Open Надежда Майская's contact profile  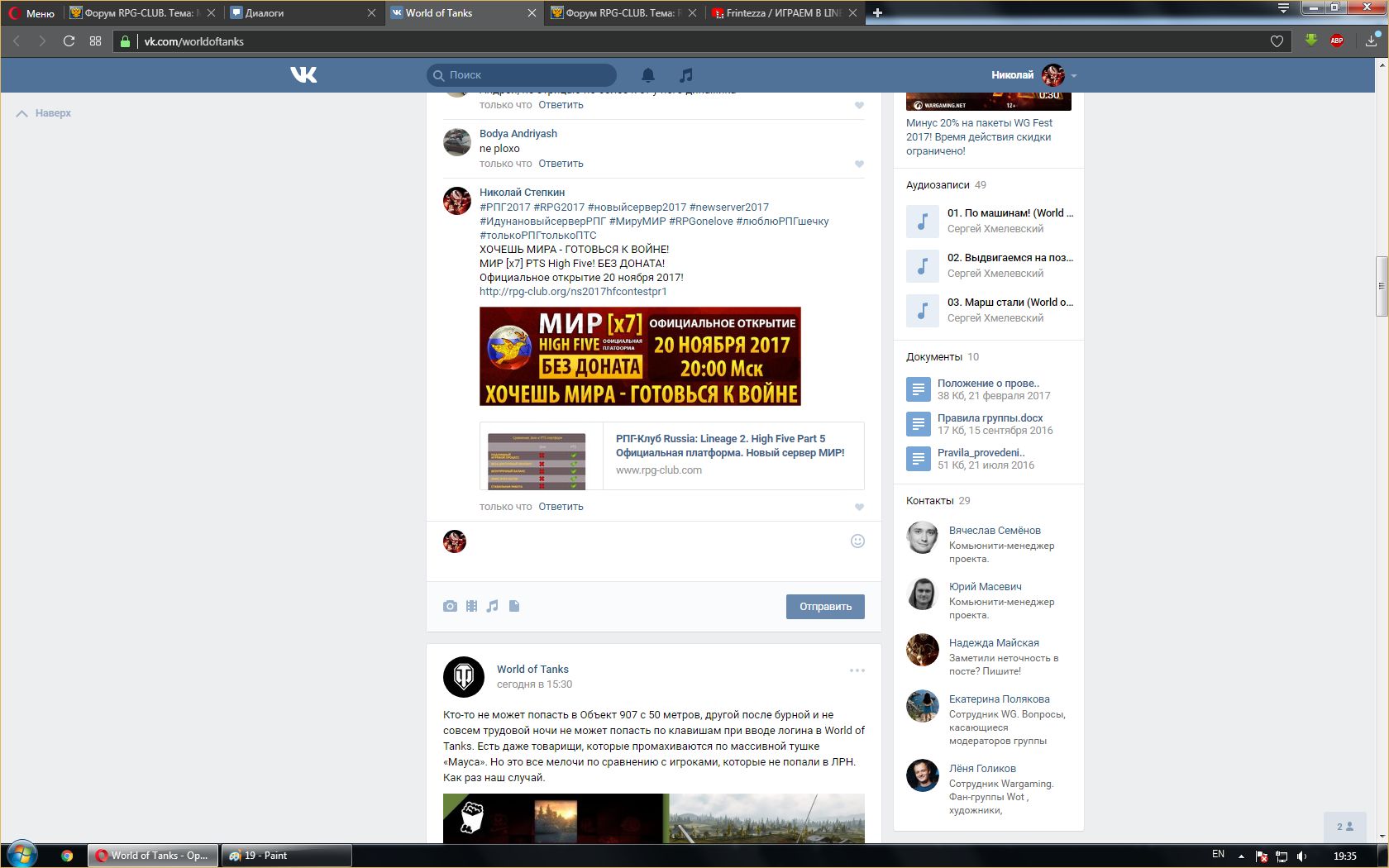point(994,642)
